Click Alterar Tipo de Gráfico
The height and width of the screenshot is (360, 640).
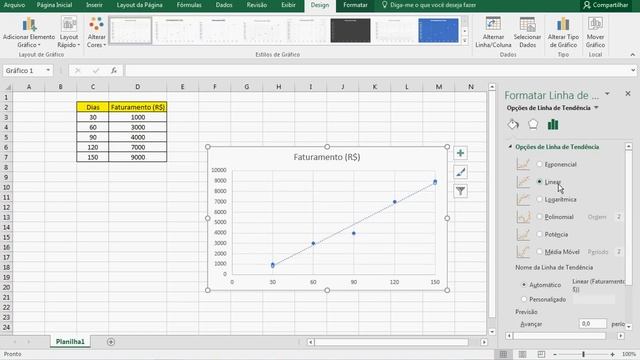click(563, 32)
